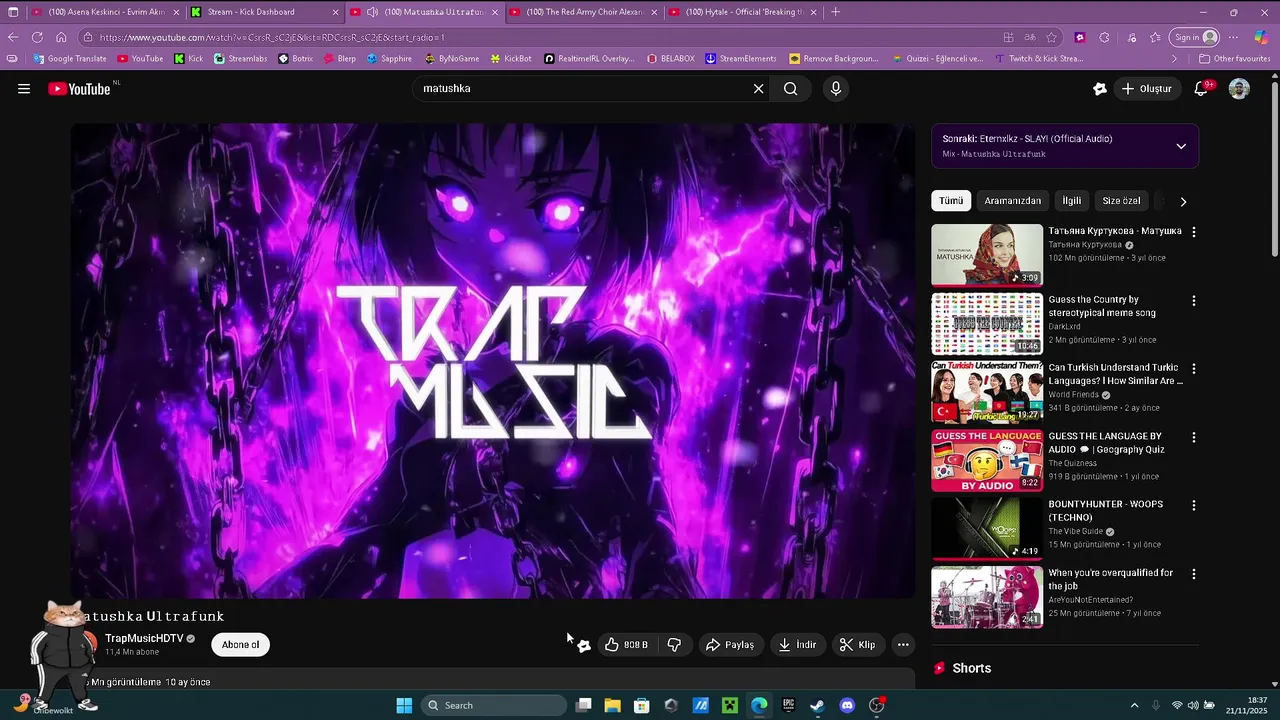Image resolution: width=1280 pixels, height=720 pixels.
Task: Open Minecraft creeper icon in taskbar
Action: 730,706
